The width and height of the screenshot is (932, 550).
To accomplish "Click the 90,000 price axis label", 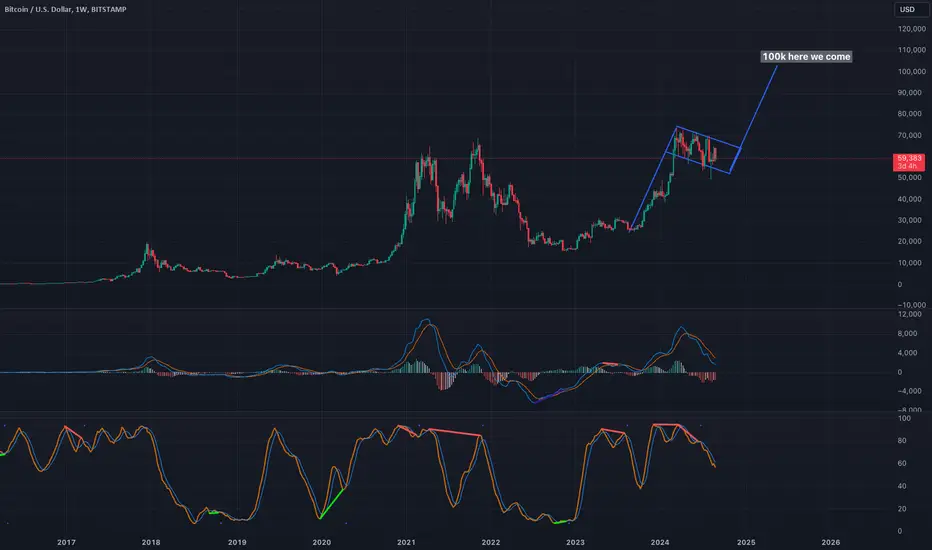I will pos(910,93).
